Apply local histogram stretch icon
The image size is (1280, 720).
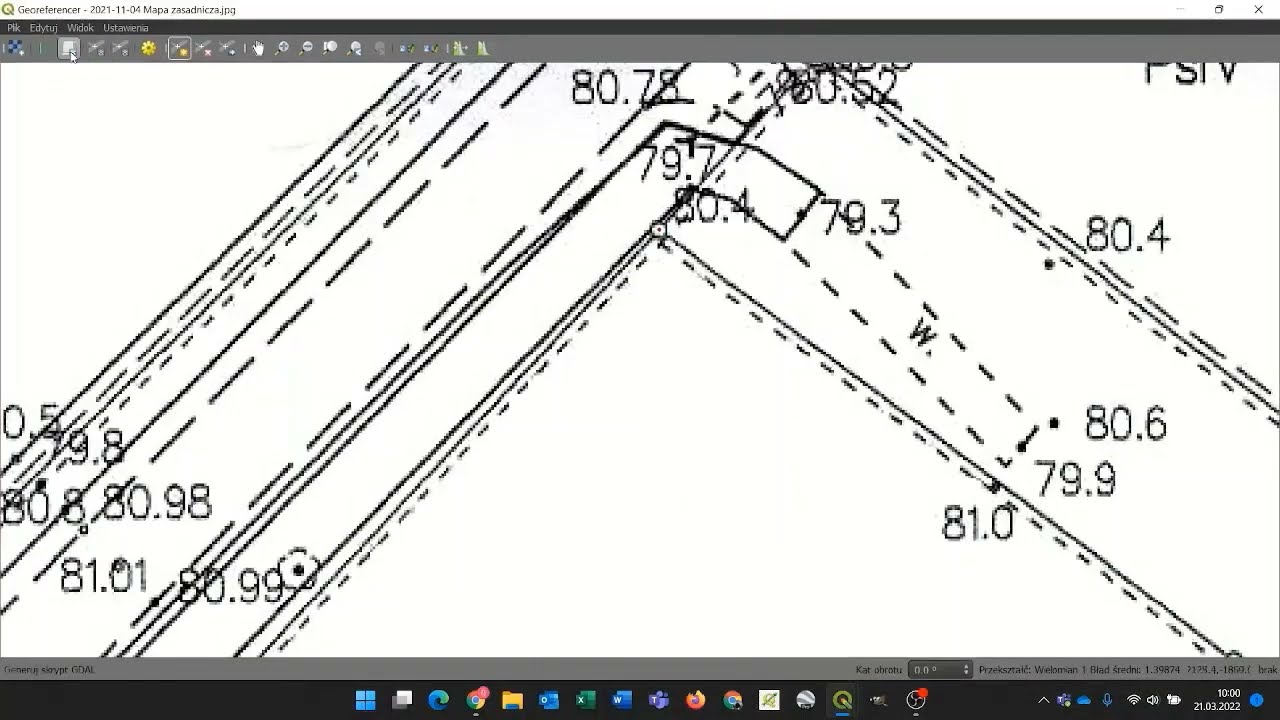(483, 48)
